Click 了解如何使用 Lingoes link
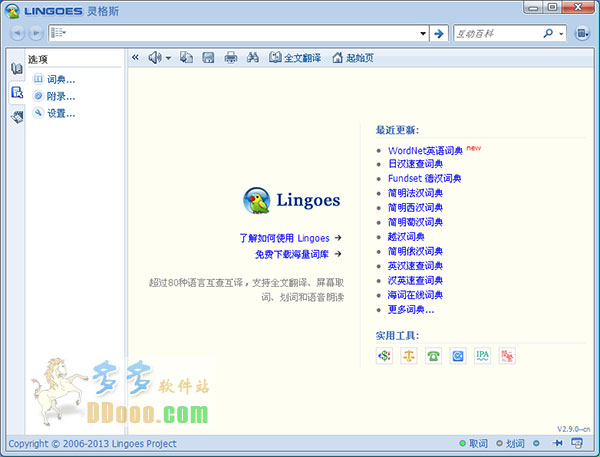 pyautogui.click(x=284, y=238)
